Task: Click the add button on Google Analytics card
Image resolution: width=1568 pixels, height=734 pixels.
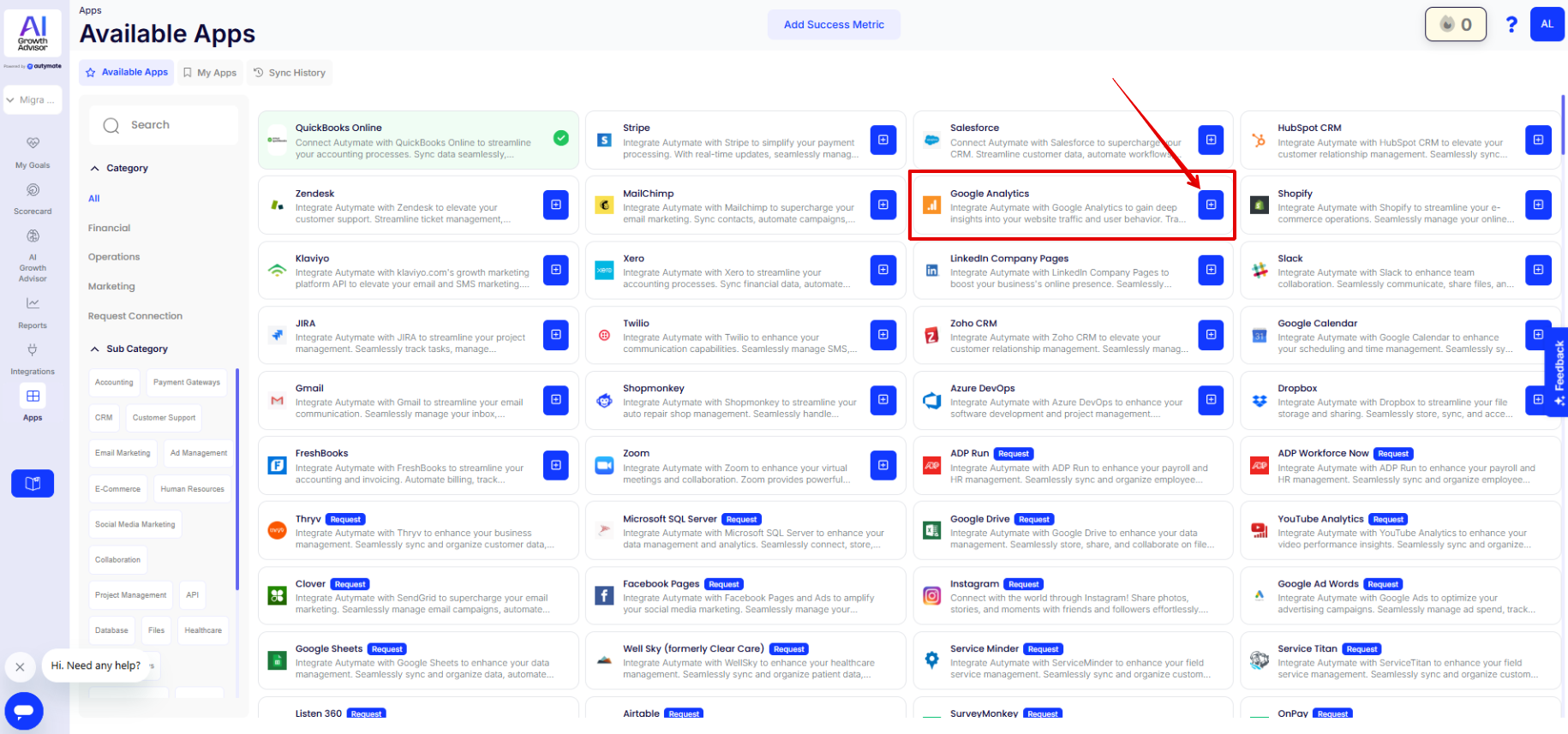Action: (1210, 205)
